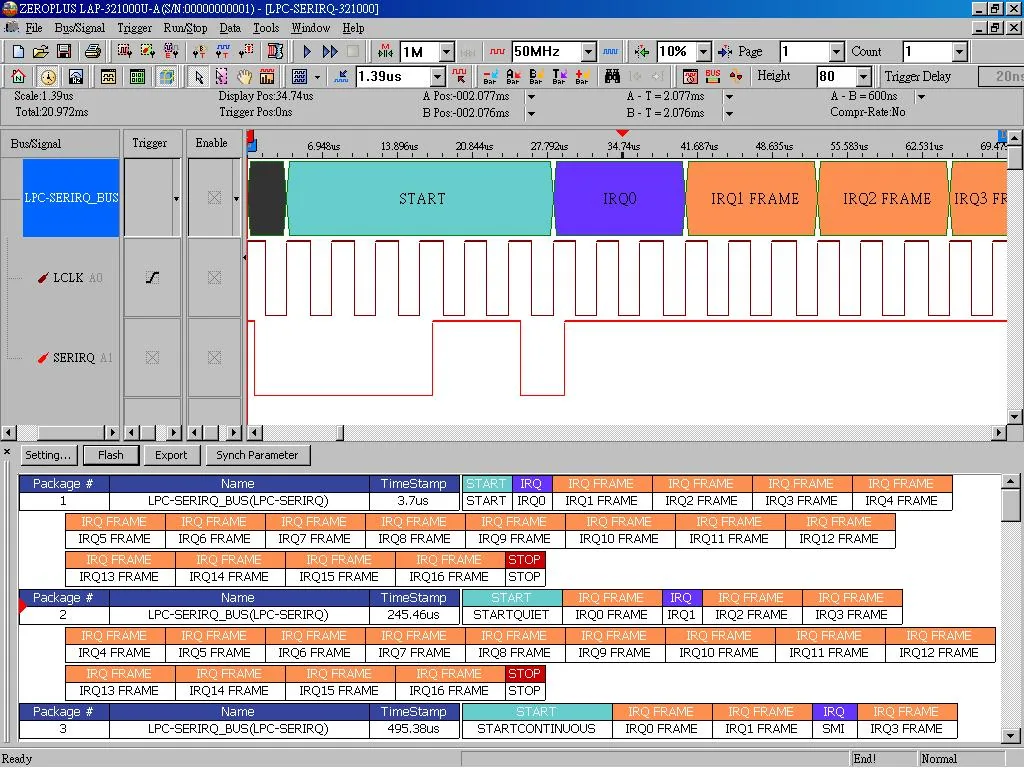
Task: Click the waveform horizontal scrollbar thumb
Action: coord(340,432)
